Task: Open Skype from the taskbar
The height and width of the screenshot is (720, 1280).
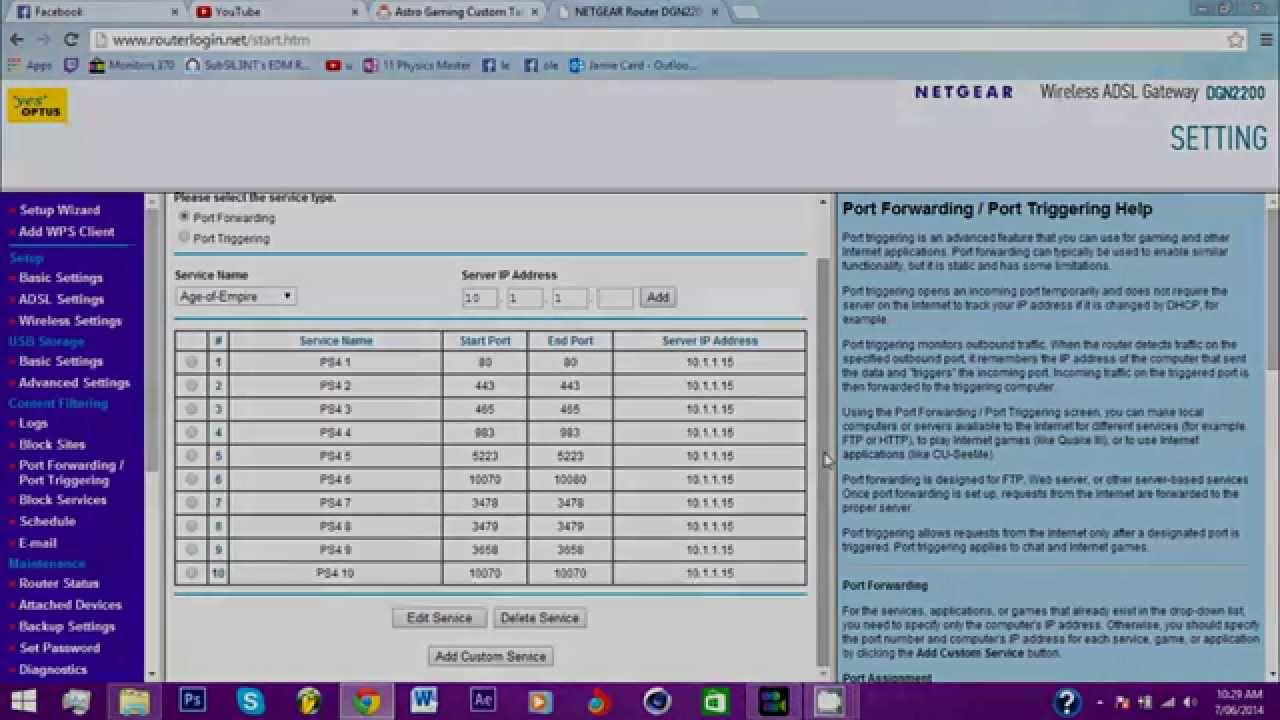Action: pyautogui.click(x=250, y=702)
